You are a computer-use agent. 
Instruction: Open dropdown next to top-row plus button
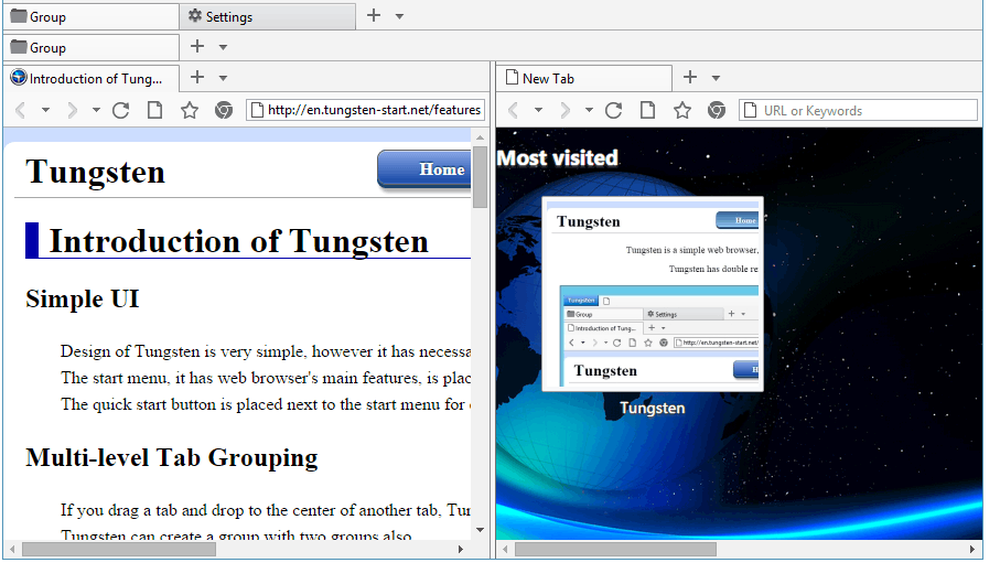point(399,17)
